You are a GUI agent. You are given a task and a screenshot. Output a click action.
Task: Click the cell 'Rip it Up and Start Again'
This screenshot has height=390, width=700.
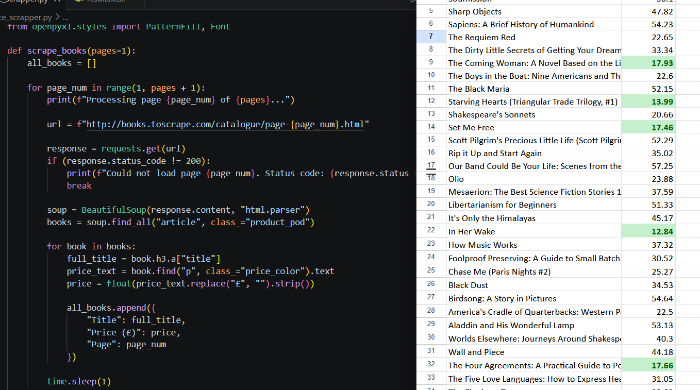click(533, 153)
